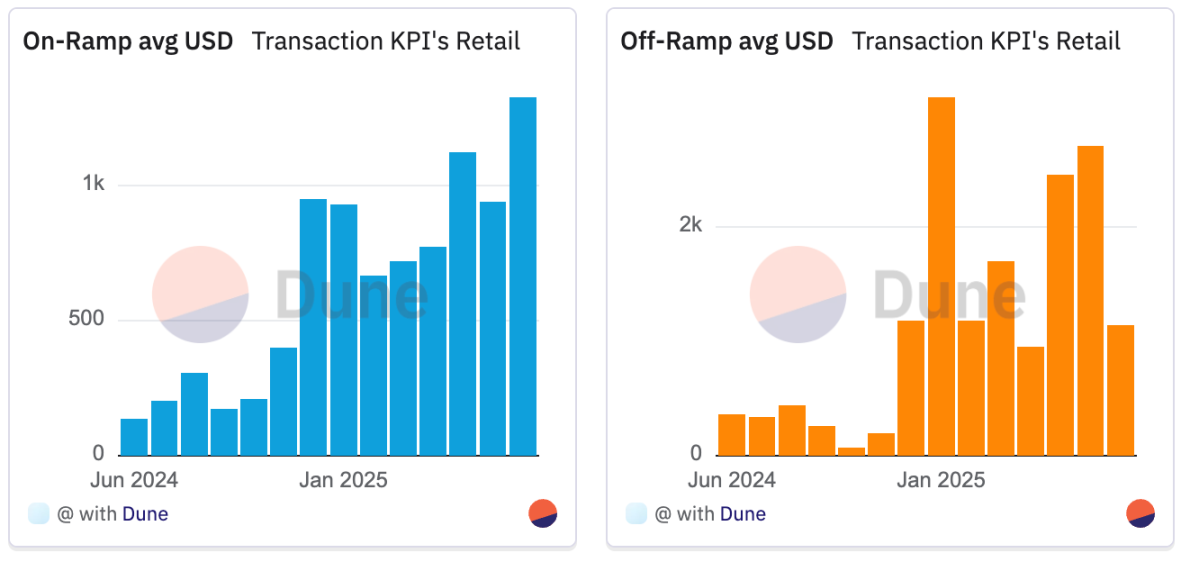Click the first blue bar at Jun 2024
The image size is (1181, 562).
134,437
